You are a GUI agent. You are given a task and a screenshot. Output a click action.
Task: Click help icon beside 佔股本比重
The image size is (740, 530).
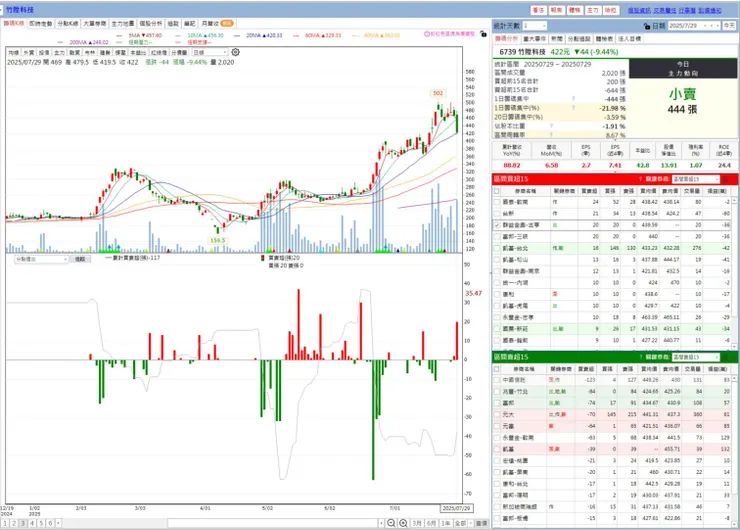pyautogui.click(x=551, y=126)
